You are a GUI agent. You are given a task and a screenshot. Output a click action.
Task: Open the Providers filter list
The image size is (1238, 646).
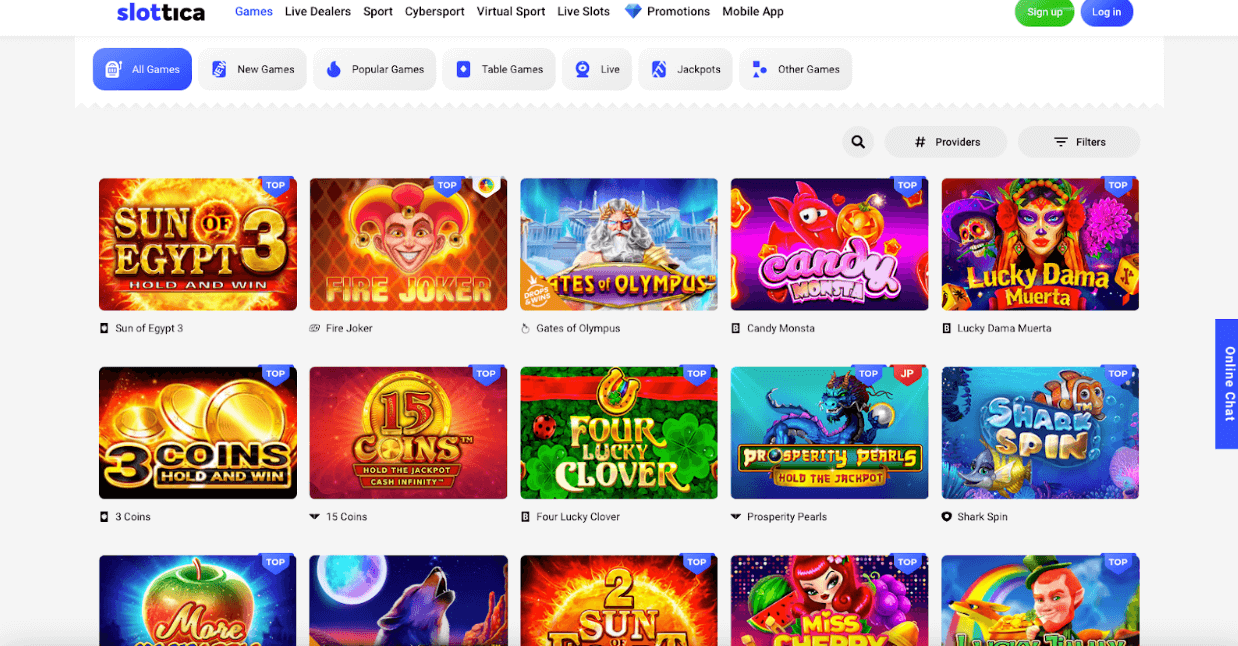tap(946, 142)
